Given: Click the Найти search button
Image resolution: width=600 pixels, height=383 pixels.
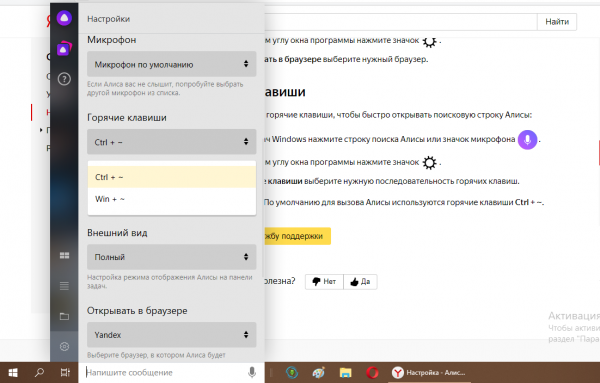Looking at the screenshot, I should coord(557,22).
